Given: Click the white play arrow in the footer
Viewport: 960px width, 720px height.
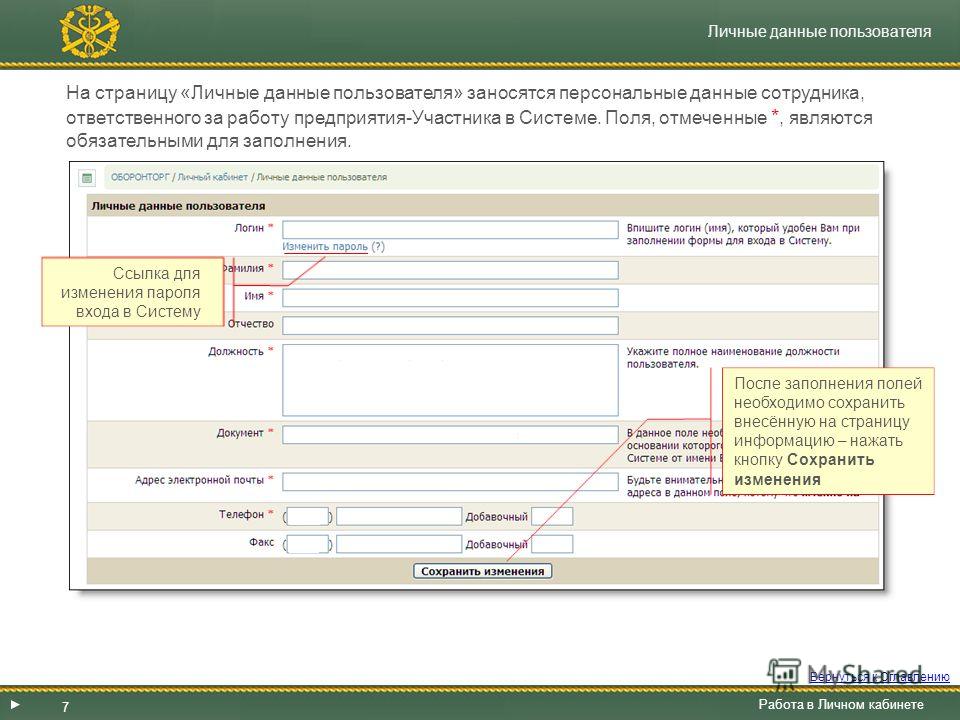Looking at the screenshot, I should (15, 705).
